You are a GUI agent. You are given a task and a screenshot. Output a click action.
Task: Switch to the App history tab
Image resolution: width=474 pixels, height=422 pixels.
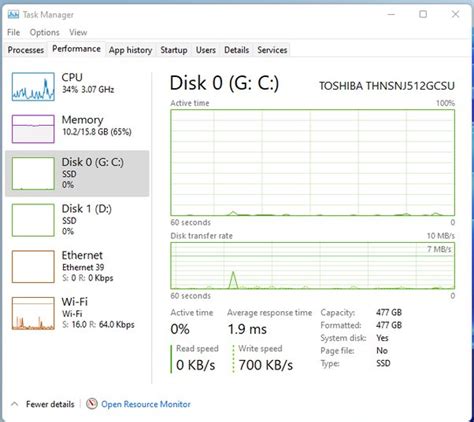tap(130, 50)
